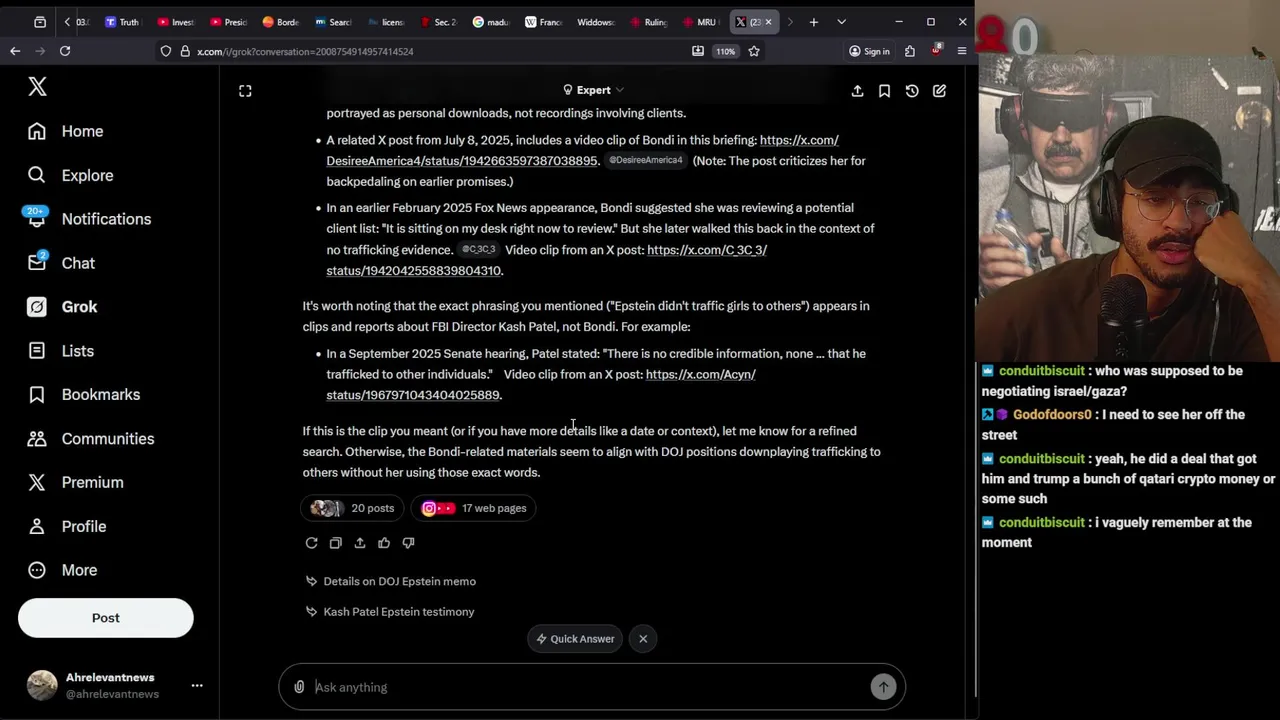1280x720 pixels.
Task: Share the Grok conversation via top share icon
Action: 857,91
